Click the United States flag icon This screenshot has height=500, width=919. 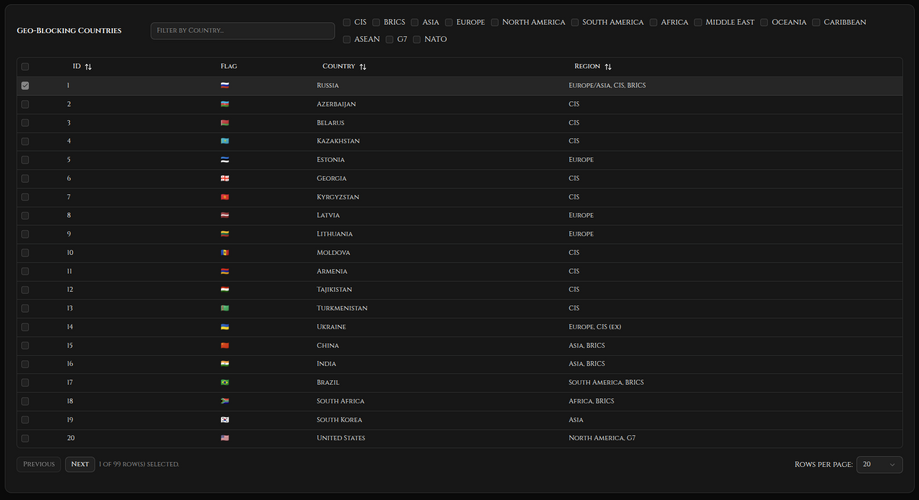pos(225,438)
